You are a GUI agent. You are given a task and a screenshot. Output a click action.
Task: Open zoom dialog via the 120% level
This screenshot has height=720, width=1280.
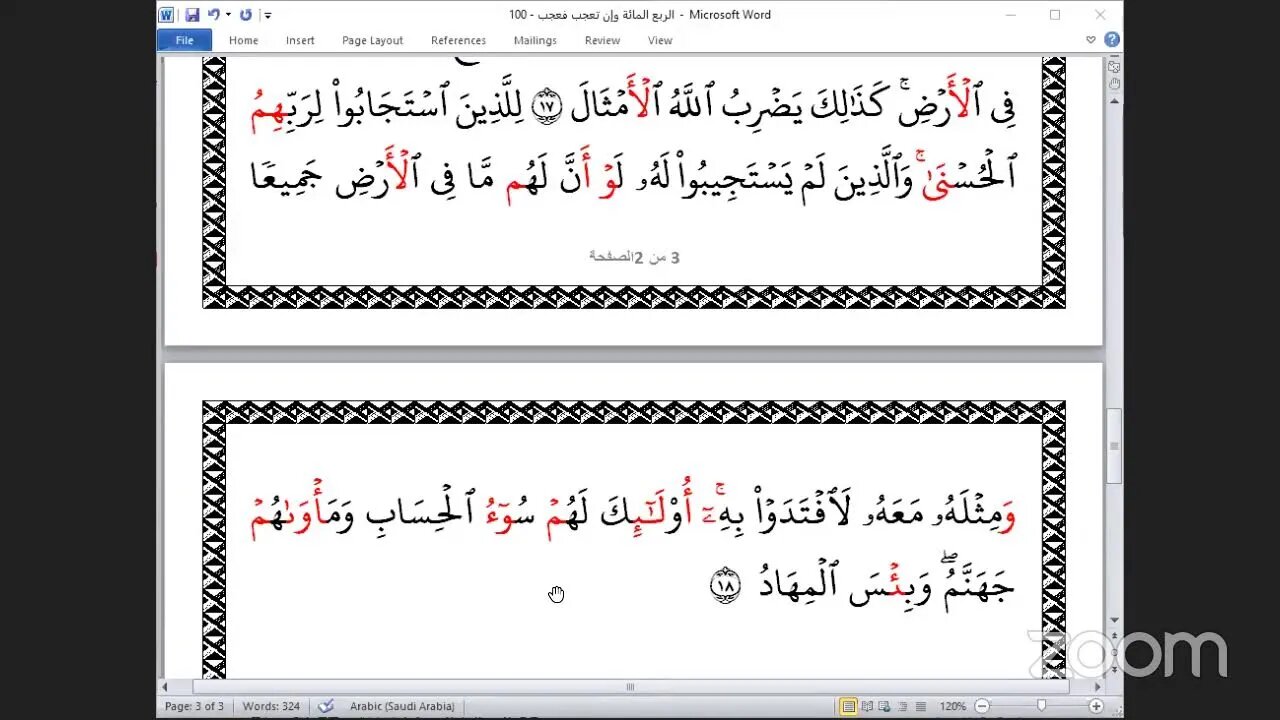953,706
